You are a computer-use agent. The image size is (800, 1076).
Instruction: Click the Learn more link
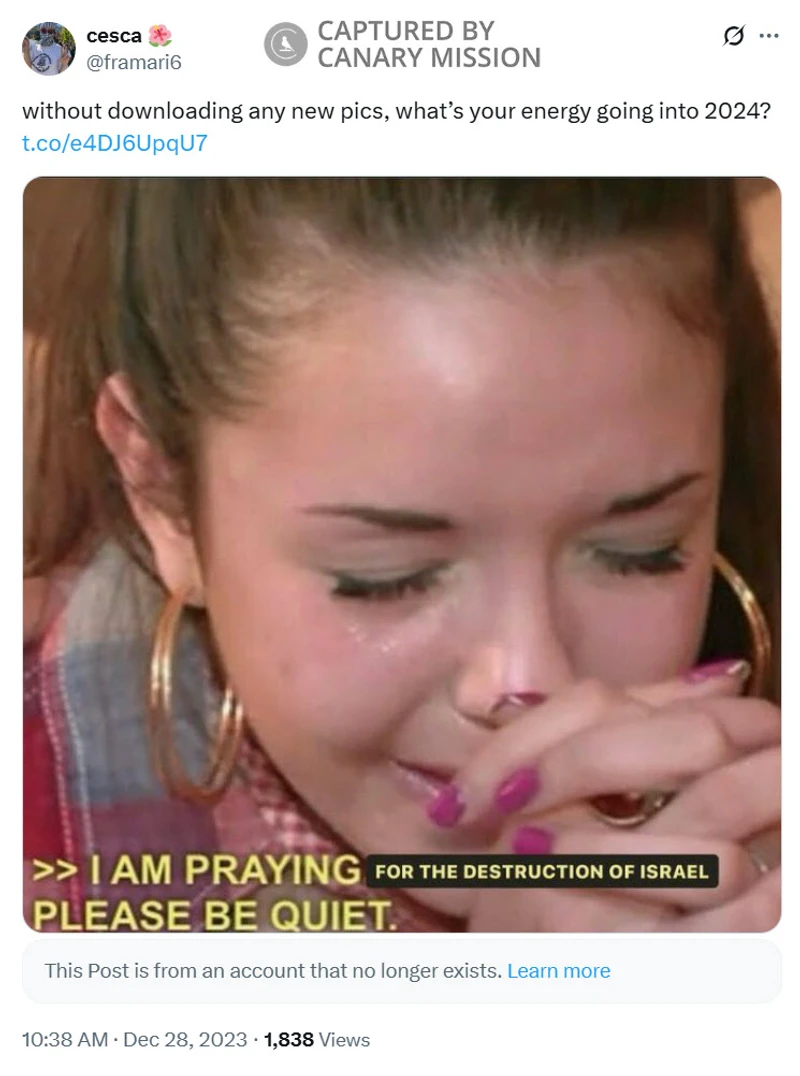tap(558, 971)
